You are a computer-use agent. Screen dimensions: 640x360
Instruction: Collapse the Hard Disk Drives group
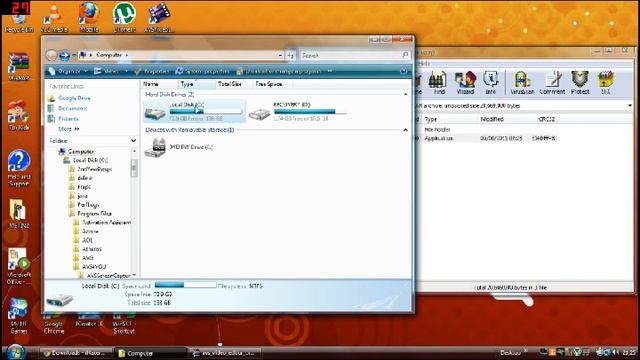click(405, 94)
